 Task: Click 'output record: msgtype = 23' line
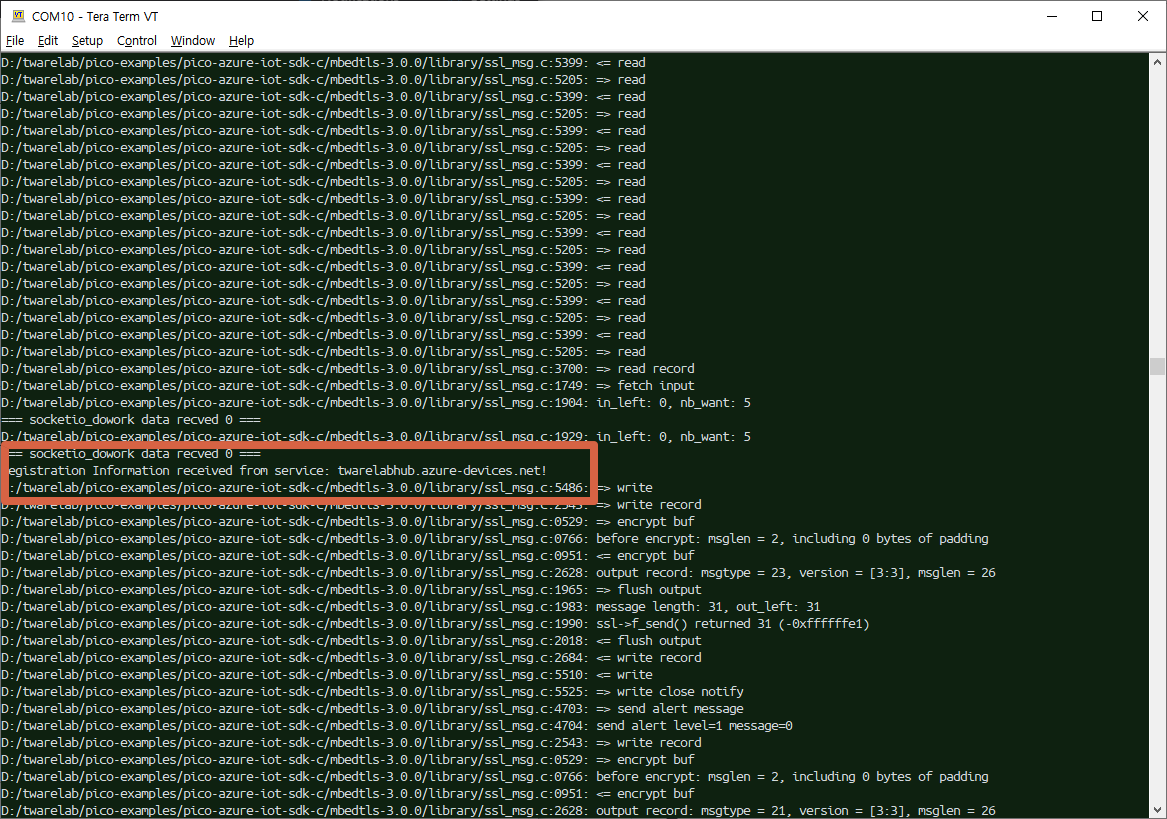pyautogui.click(x=498, y=573)
